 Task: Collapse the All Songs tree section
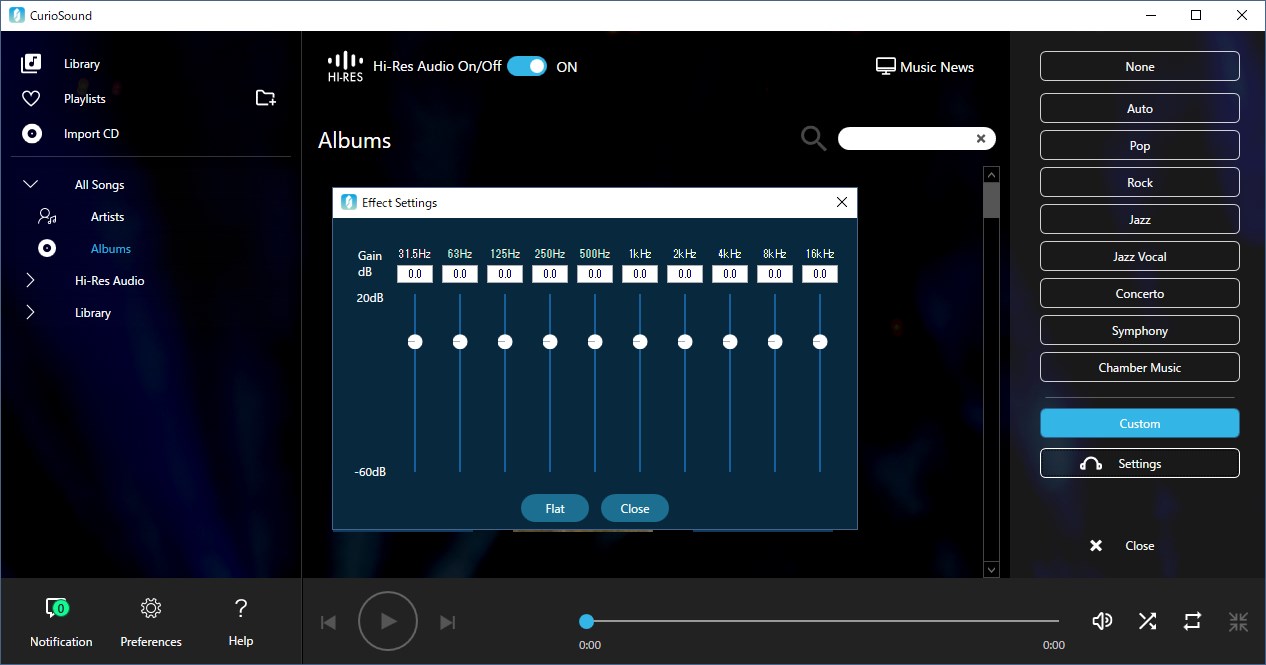click(31, 184)
